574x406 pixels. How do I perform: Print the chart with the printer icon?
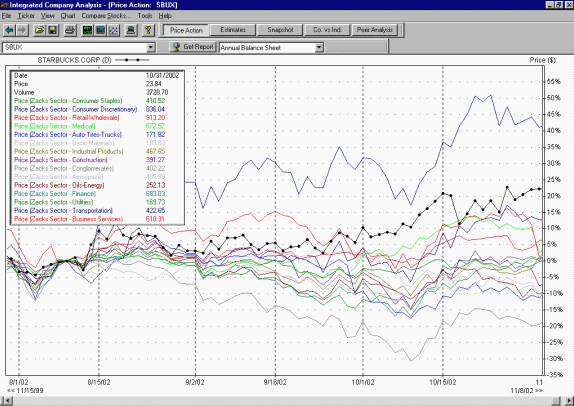70,30
